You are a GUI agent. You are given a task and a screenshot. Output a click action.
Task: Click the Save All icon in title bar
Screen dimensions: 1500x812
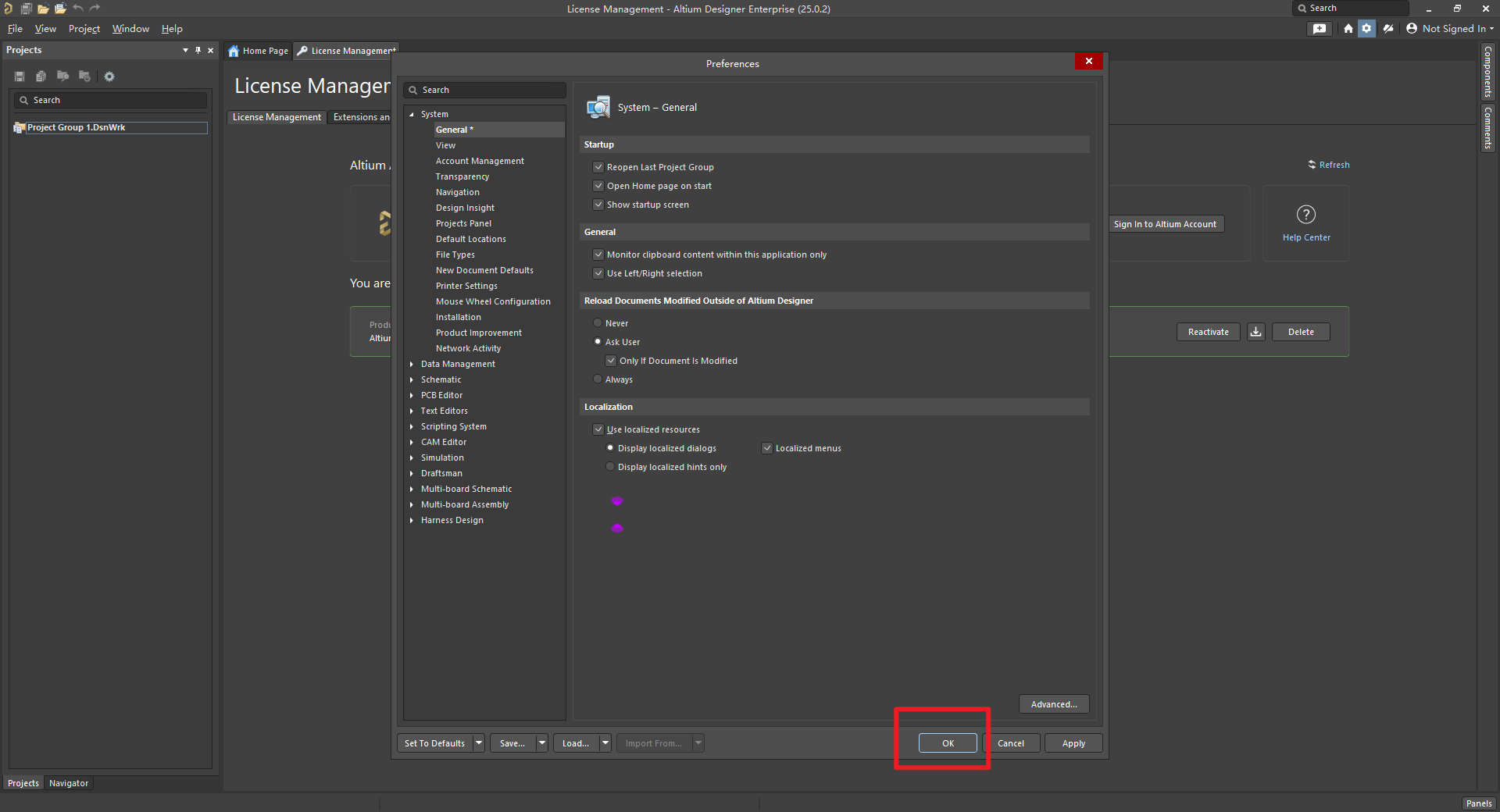coord(26,9)
